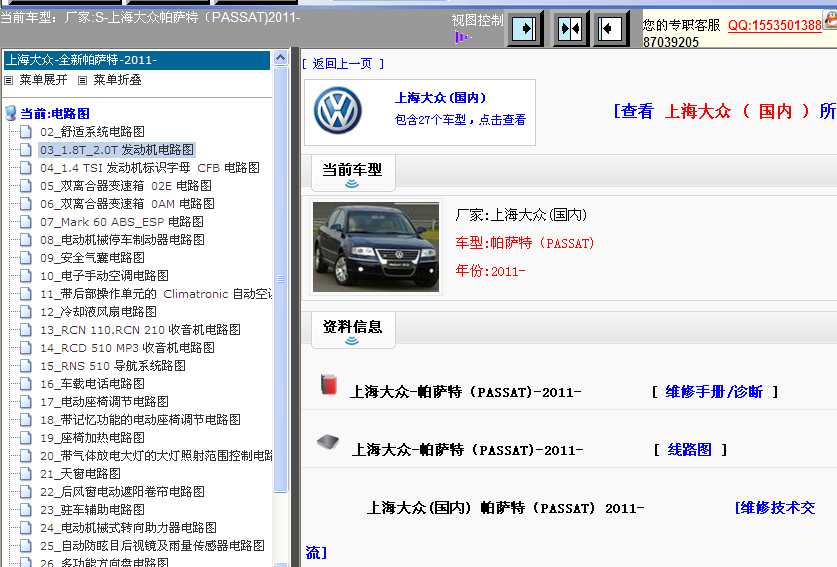Open 17_电动座椅调节电路图 tree item
Image resolution: width=837 pixels, height=567 pixels.
tap(104, 401)
